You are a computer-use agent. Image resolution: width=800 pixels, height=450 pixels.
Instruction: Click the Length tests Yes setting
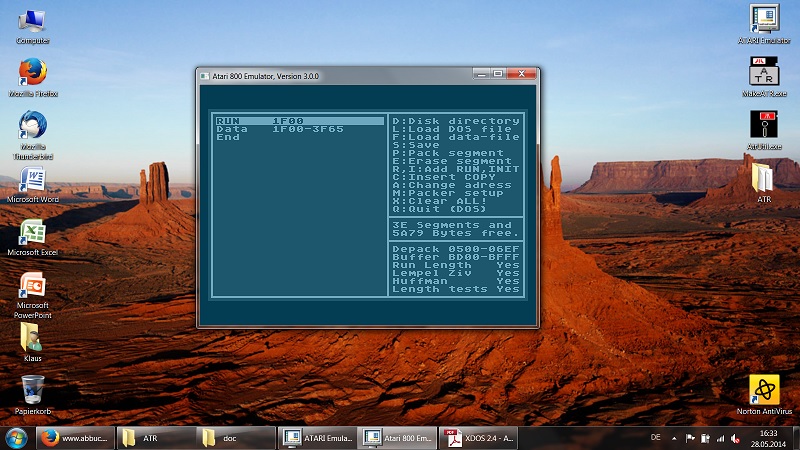(456, 289)
